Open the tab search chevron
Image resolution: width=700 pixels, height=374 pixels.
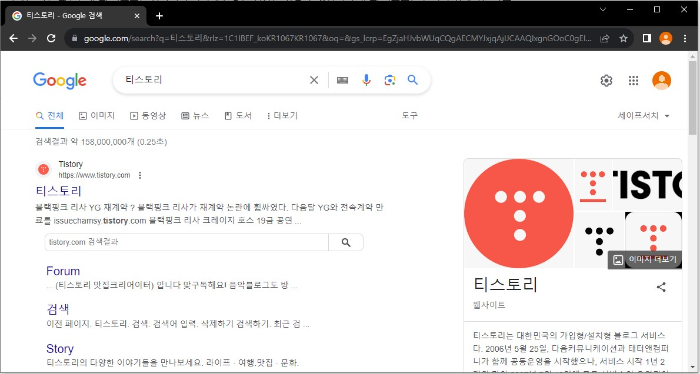click(603, 9)
